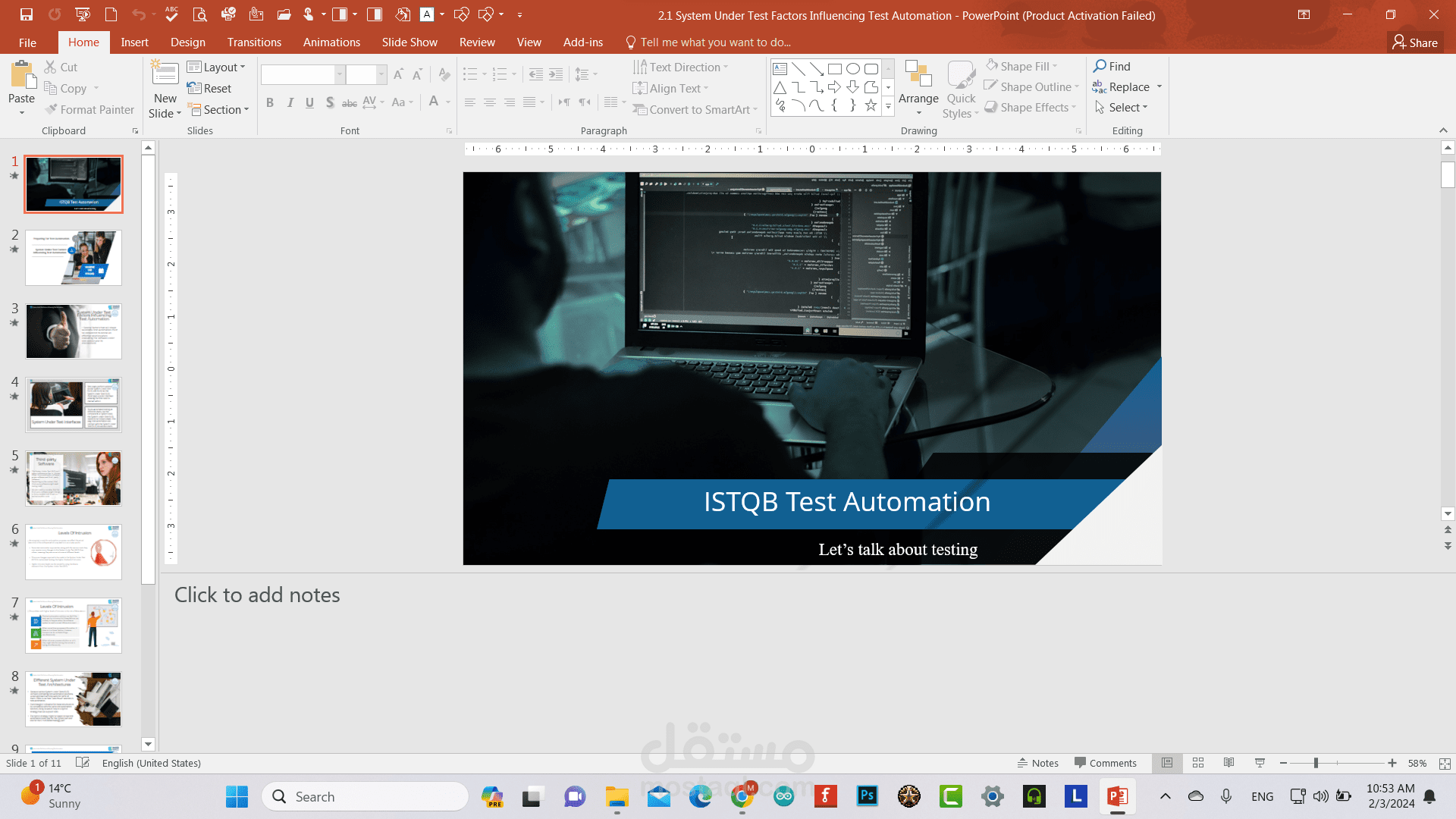
Task: Switch to the Animations tab
Action: point(331,42)
